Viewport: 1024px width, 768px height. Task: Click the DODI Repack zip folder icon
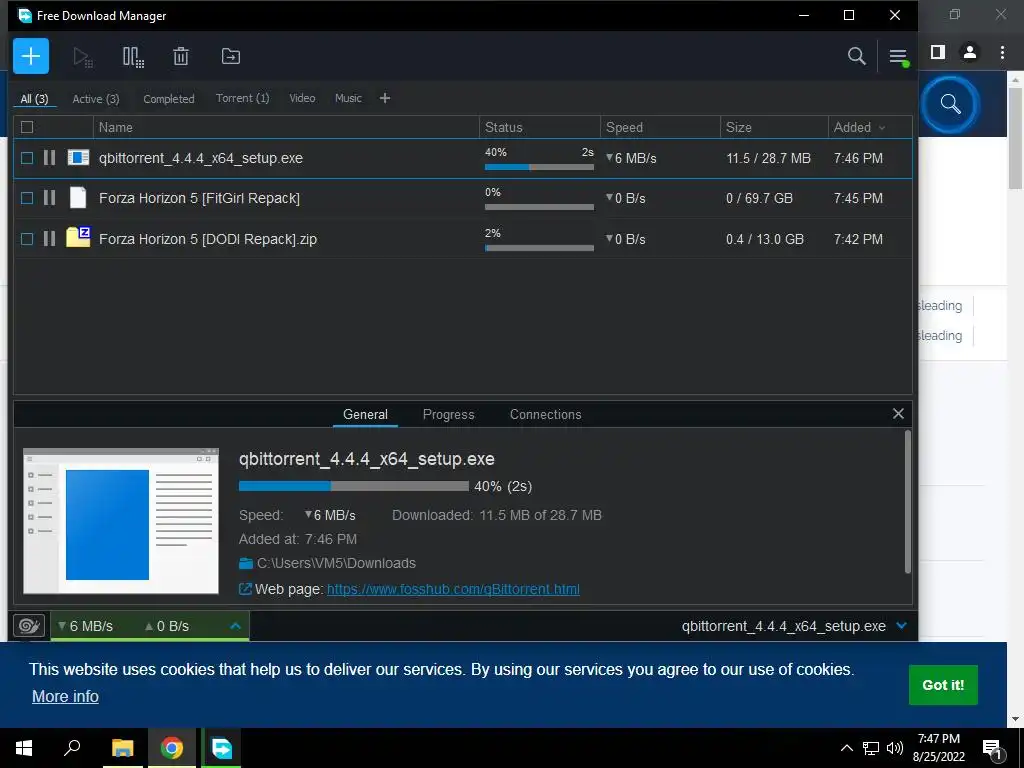pyautogui.click(x=78, y=237)
